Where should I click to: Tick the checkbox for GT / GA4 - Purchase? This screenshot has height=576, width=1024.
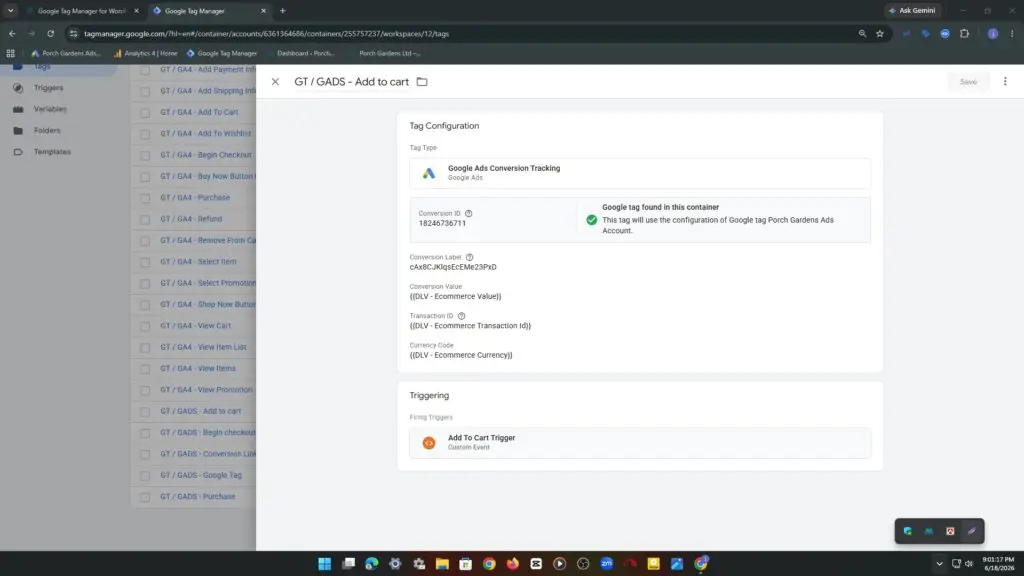click(x=145, y=198)
